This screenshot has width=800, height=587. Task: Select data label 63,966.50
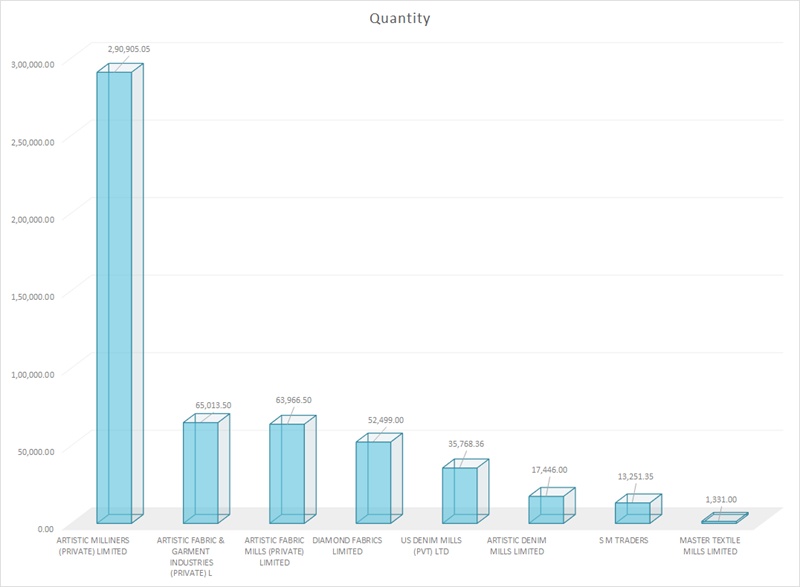pos(293,400)
